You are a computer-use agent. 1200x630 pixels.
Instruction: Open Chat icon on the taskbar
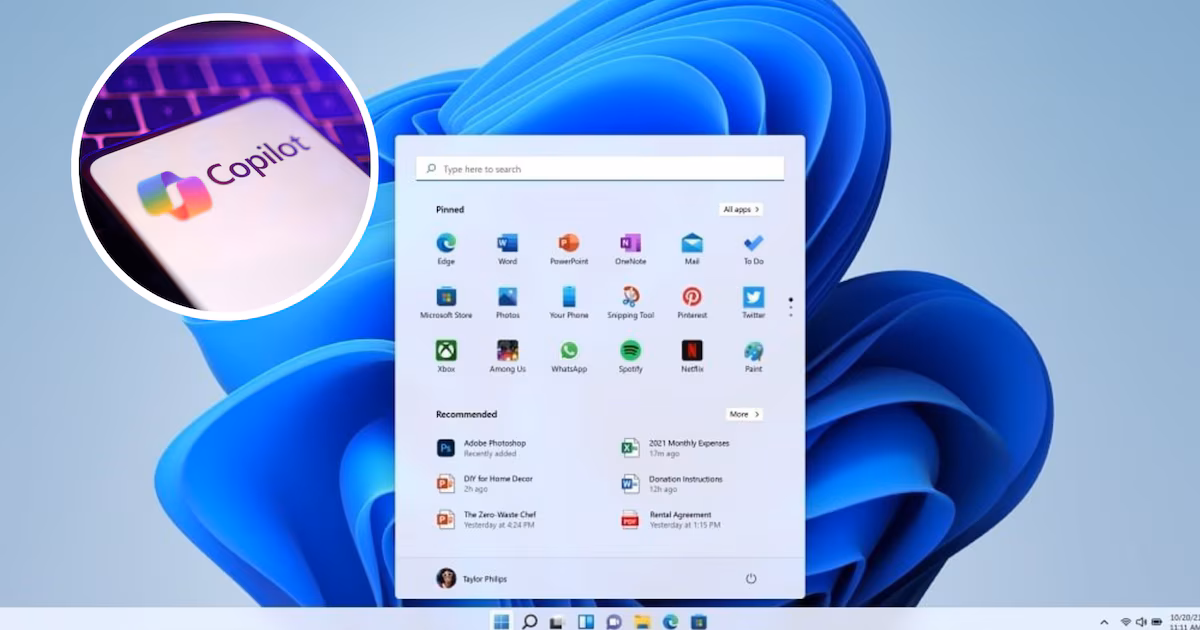coord(614,621)
